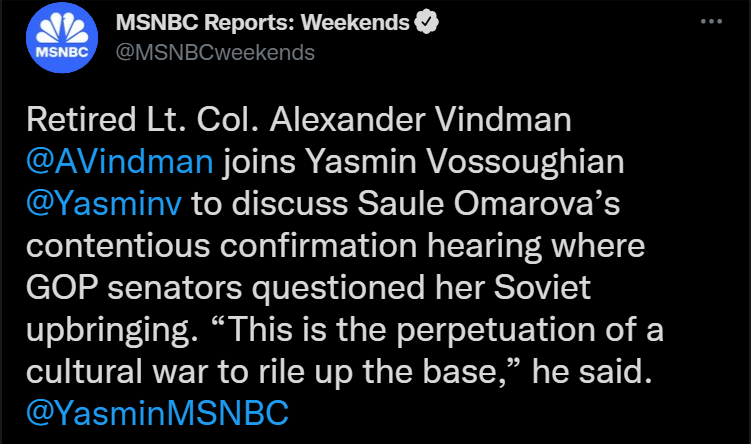This screenshot has height=444, width=751.
Task: Click the verified checkmark badge
Action: coord(426,22)
